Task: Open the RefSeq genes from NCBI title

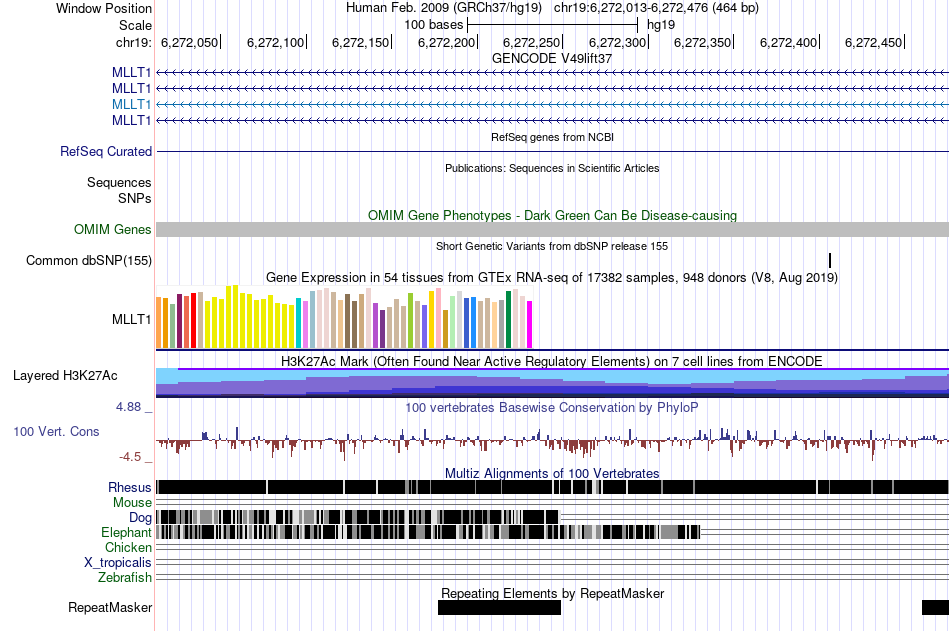Action: (552, 137)
